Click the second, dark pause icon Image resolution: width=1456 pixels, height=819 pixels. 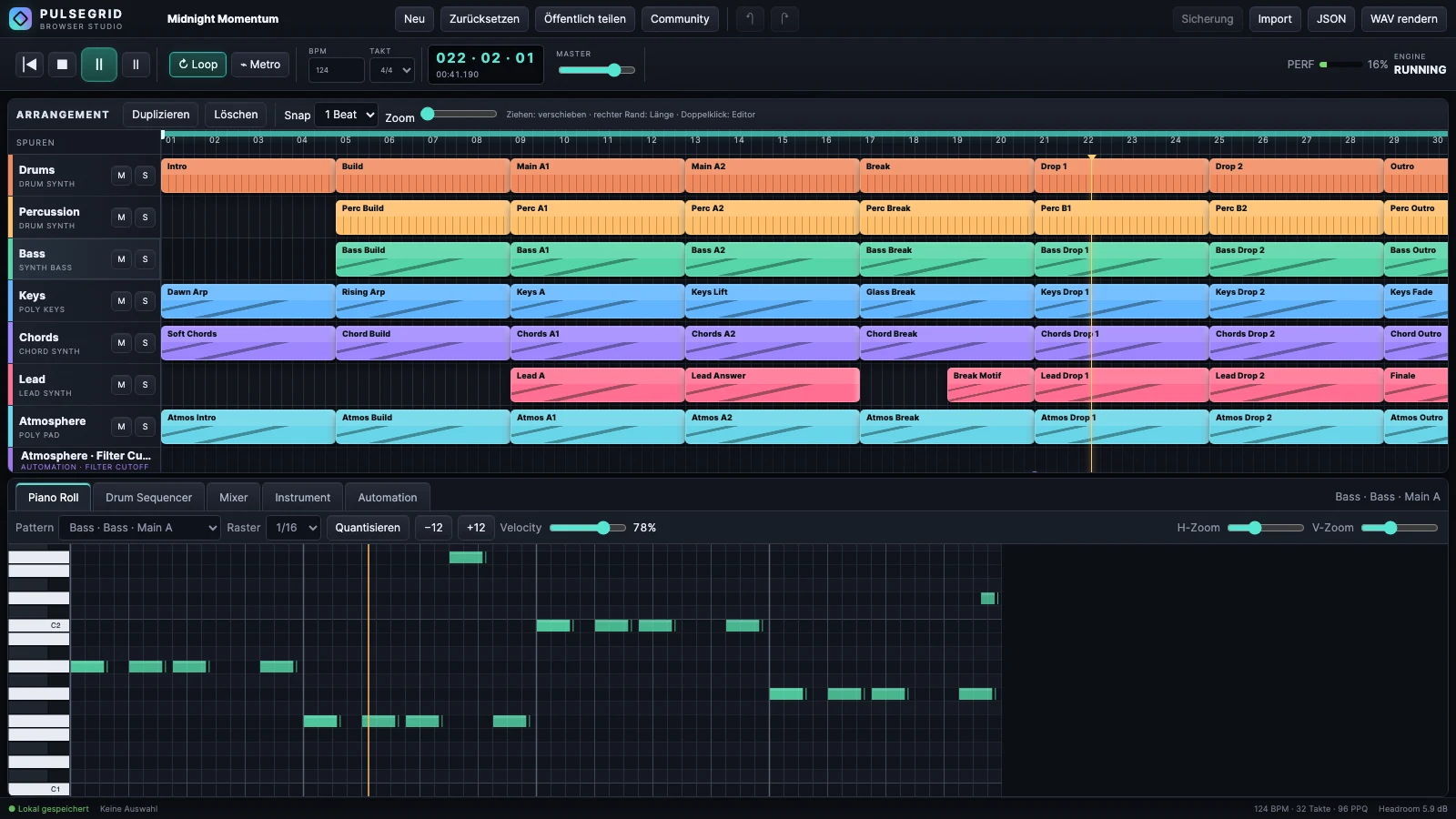(136, 65)
